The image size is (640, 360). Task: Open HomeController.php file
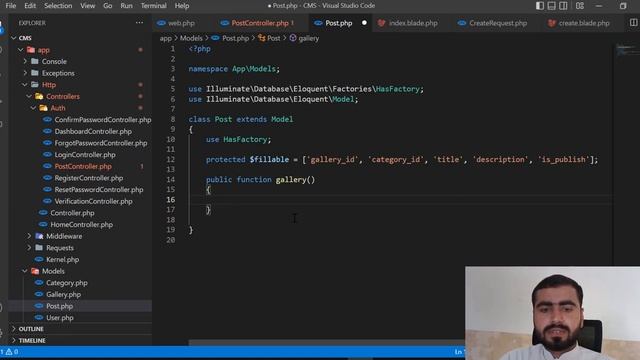point(82,224)
